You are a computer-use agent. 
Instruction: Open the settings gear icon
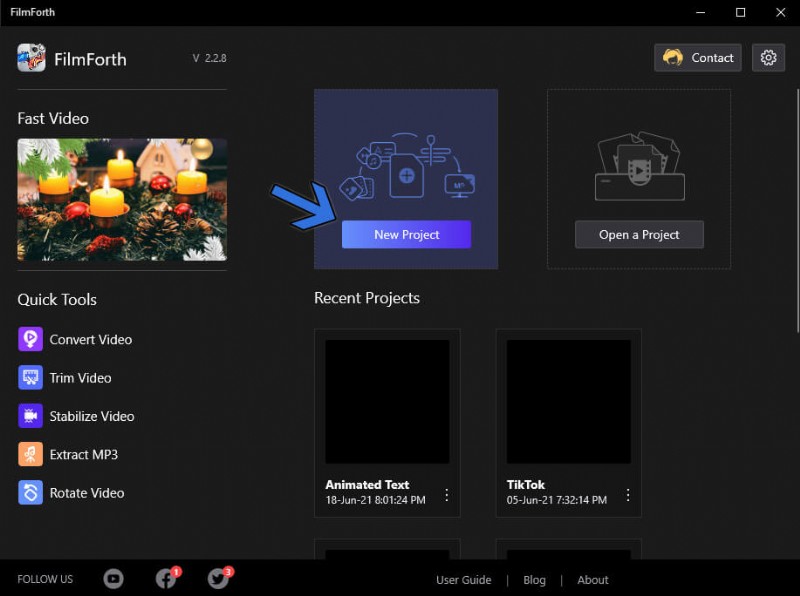[x=768, y=58]
